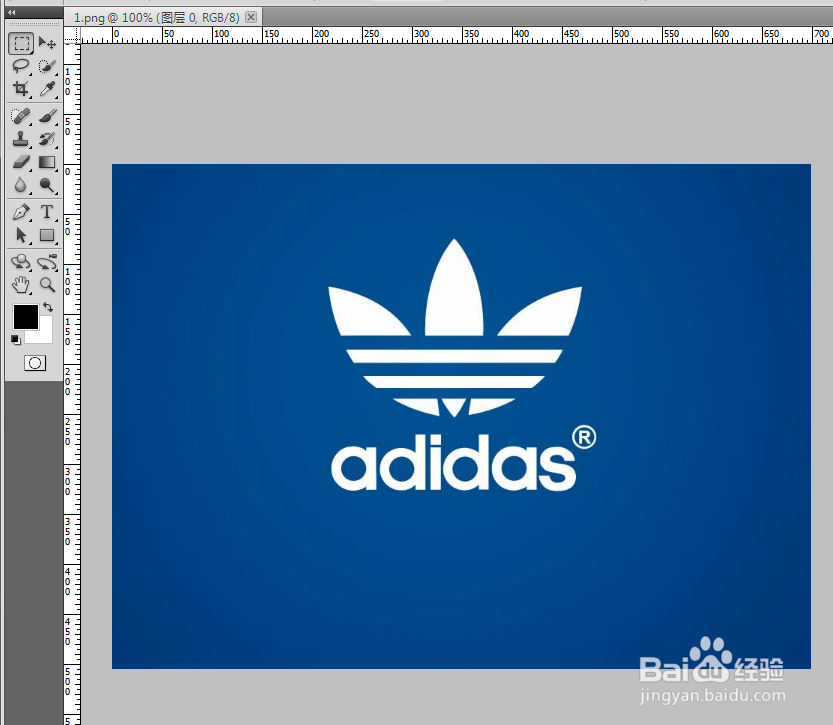Image resolution: width=833 pixels, height=725 pixels.
Task: Select the Brush tool
Action: (47, 116)
